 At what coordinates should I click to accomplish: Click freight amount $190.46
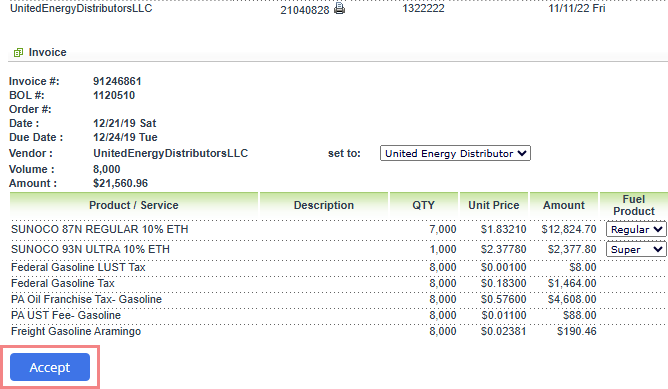pyautogui.click(x=576, y=331)
